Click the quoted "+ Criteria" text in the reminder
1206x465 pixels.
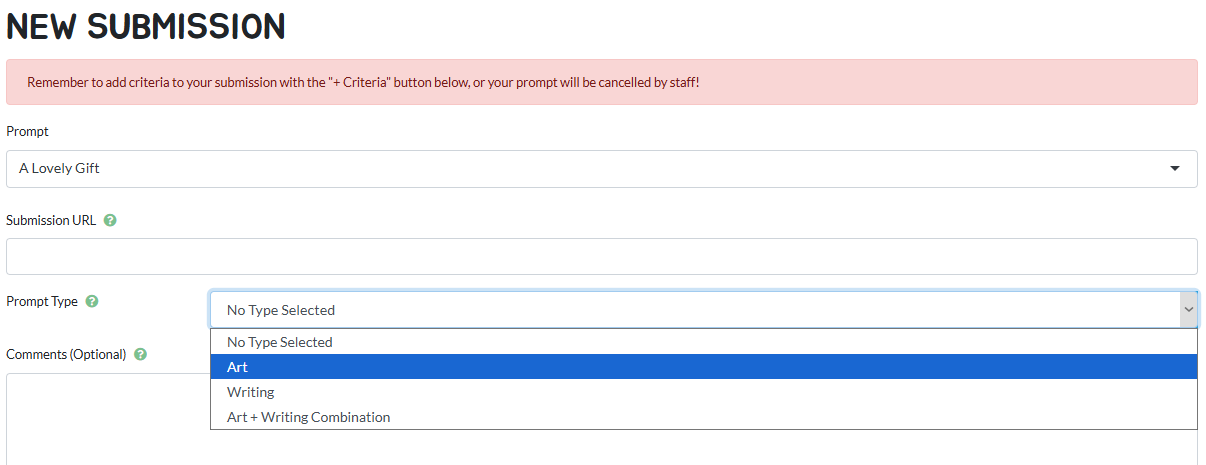click(358, 82)
